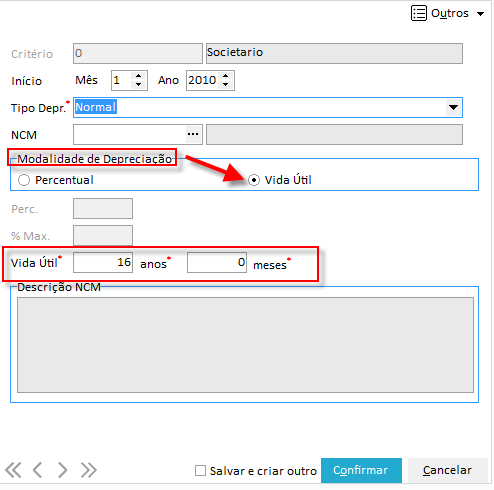Open the Outros dropdown menu
494x490 pixels.
coord(480,14)
